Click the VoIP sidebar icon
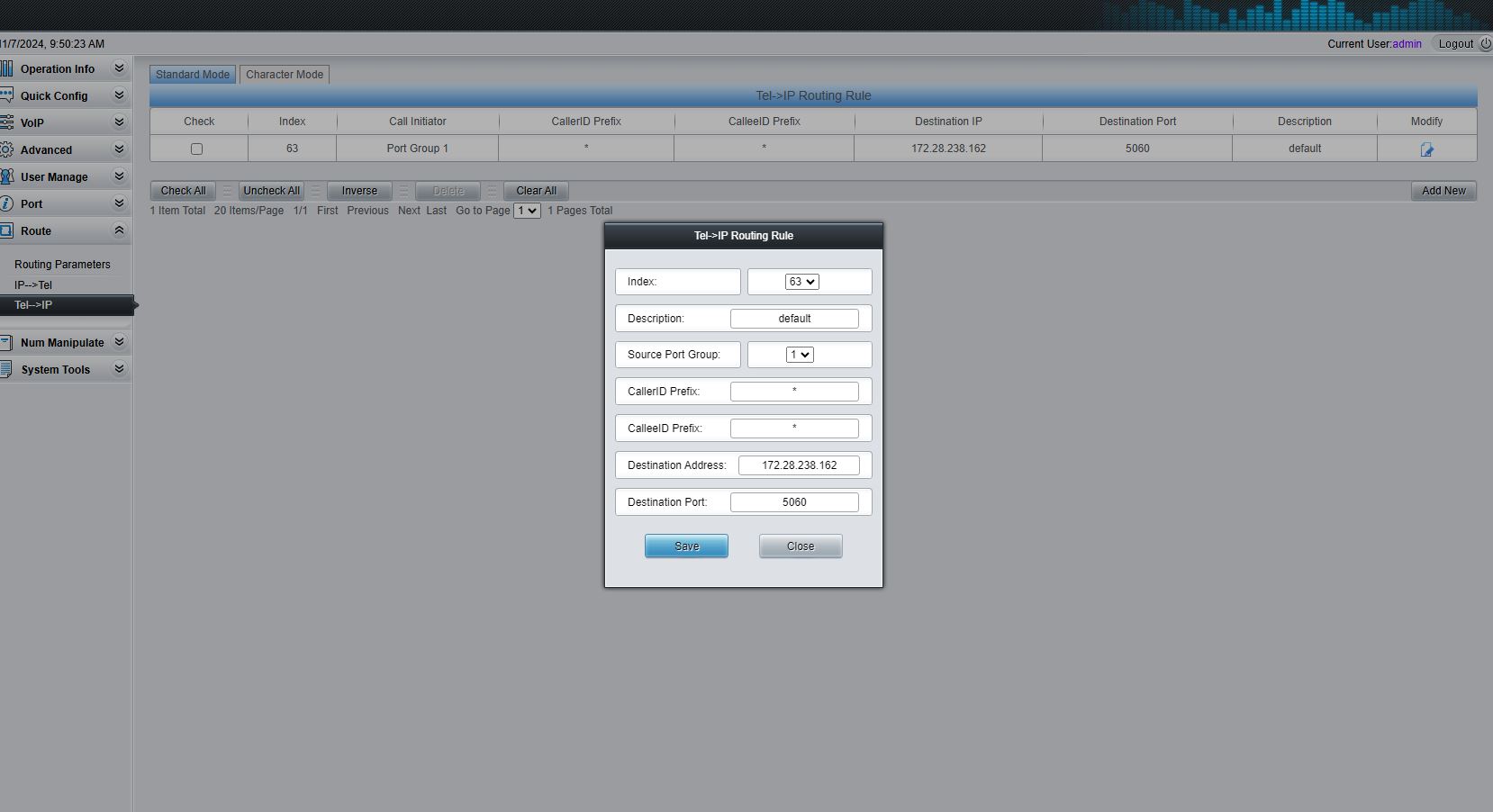Image resolution: width=1493 pixels, height=812 pixels. 6,122
